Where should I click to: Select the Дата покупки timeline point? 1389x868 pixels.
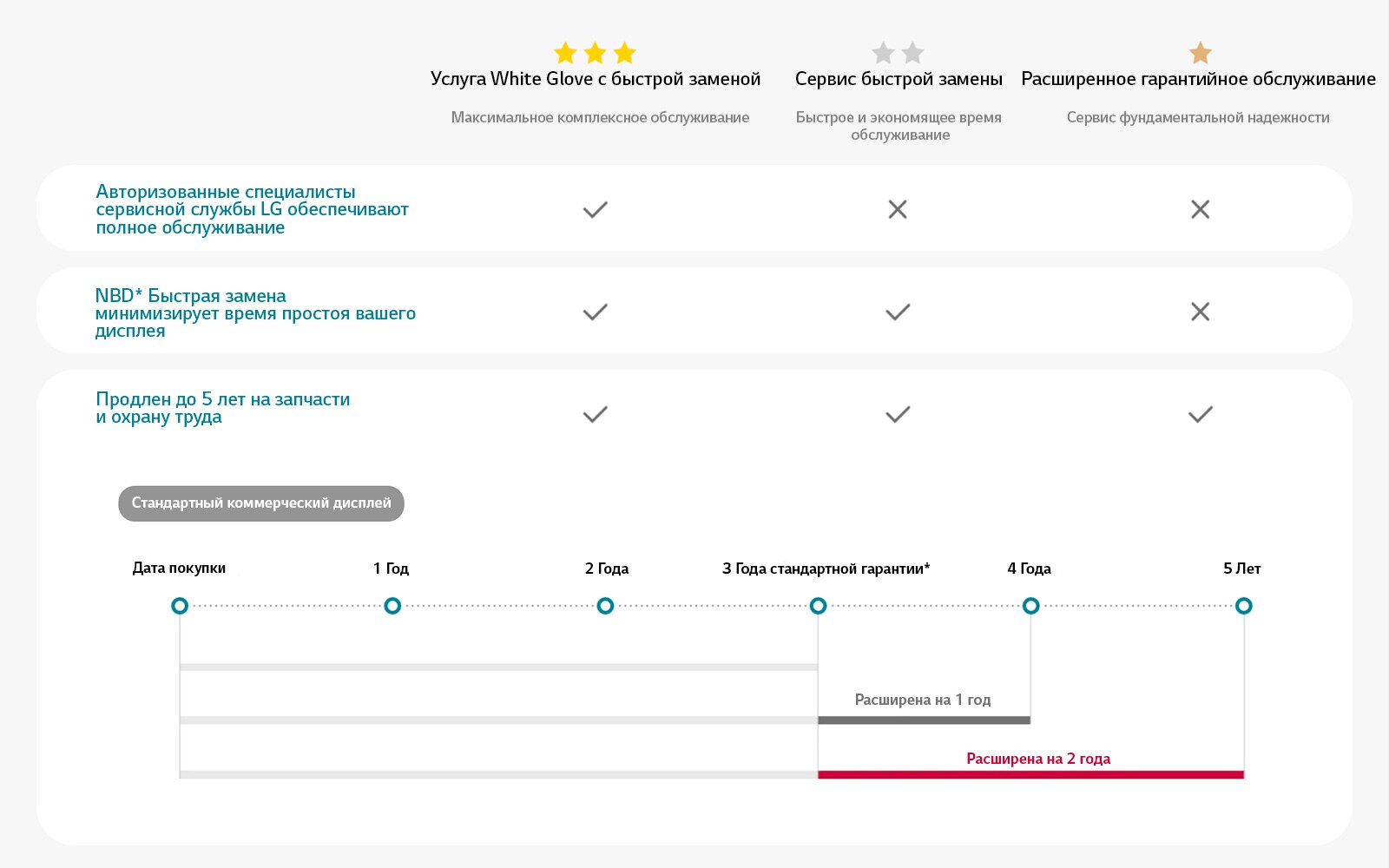point(180,606)
